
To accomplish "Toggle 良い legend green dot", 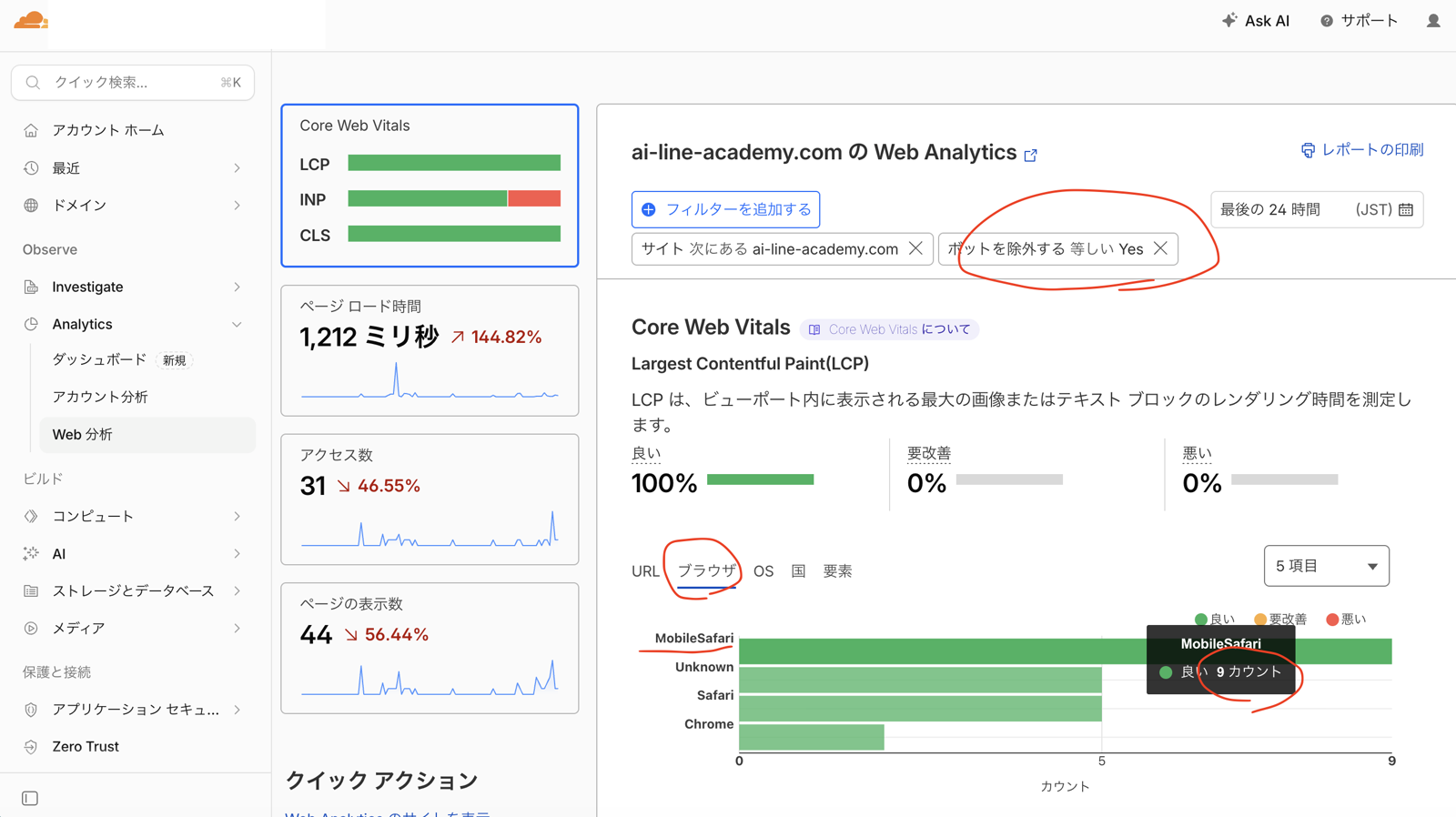I will (x=1200, y=620).
